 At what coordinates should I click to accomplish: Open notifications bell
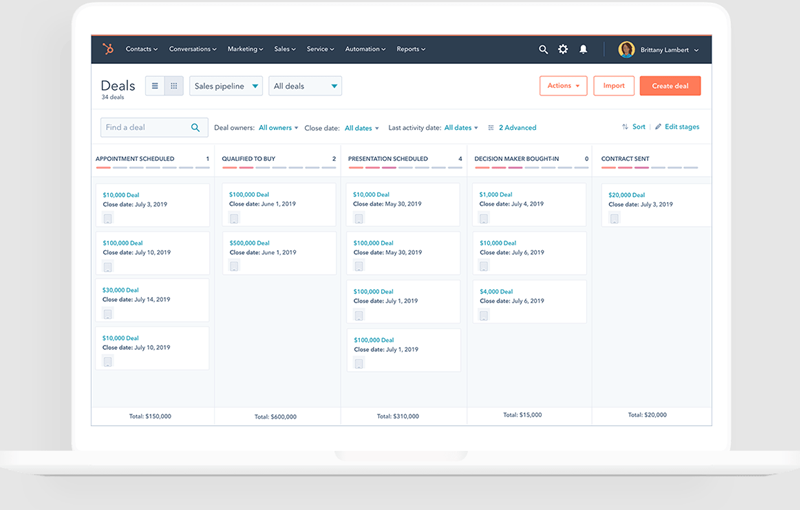click(584, 49)
